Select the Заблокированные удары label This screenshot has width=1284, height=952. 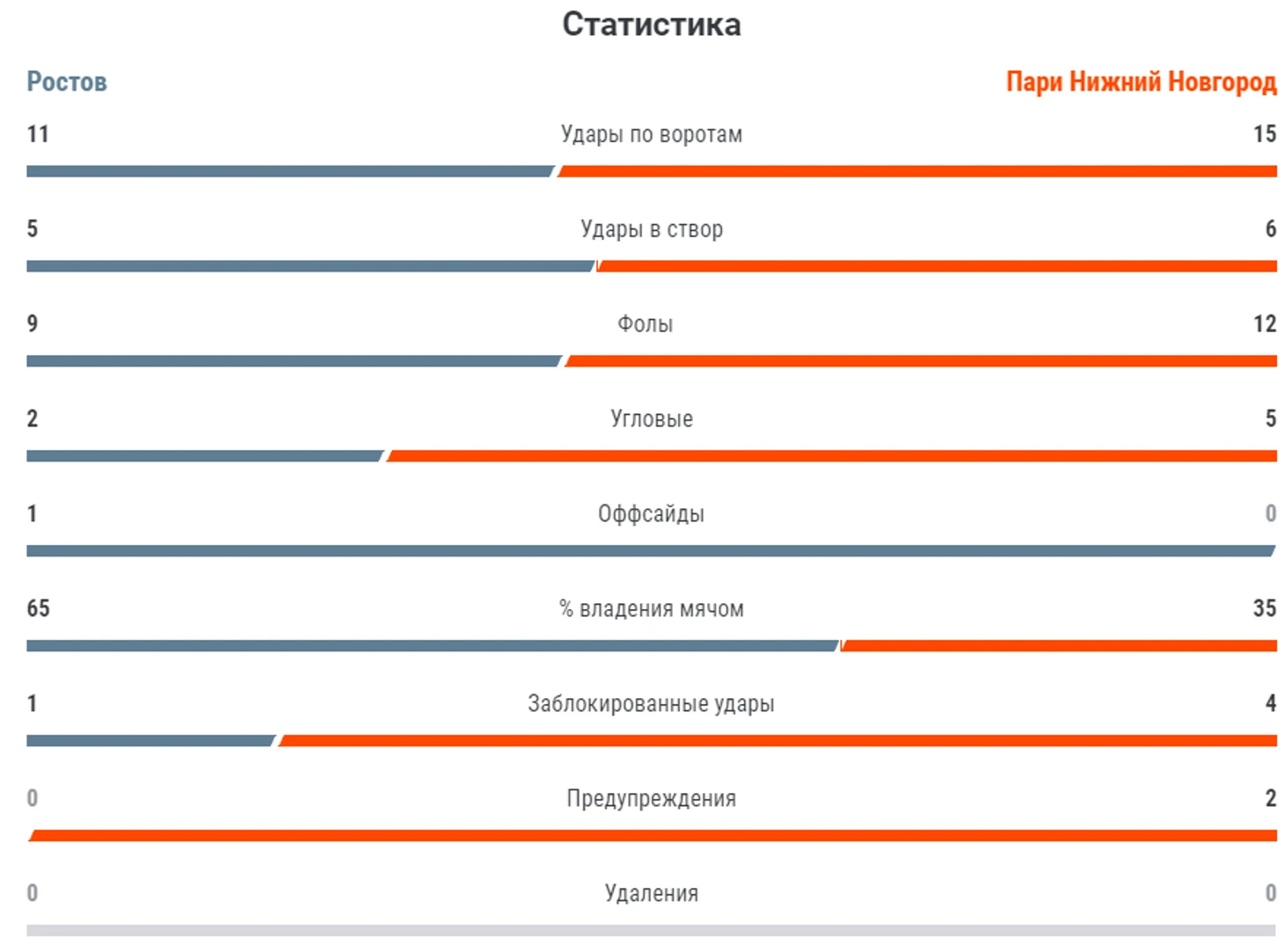click(651, 704)
